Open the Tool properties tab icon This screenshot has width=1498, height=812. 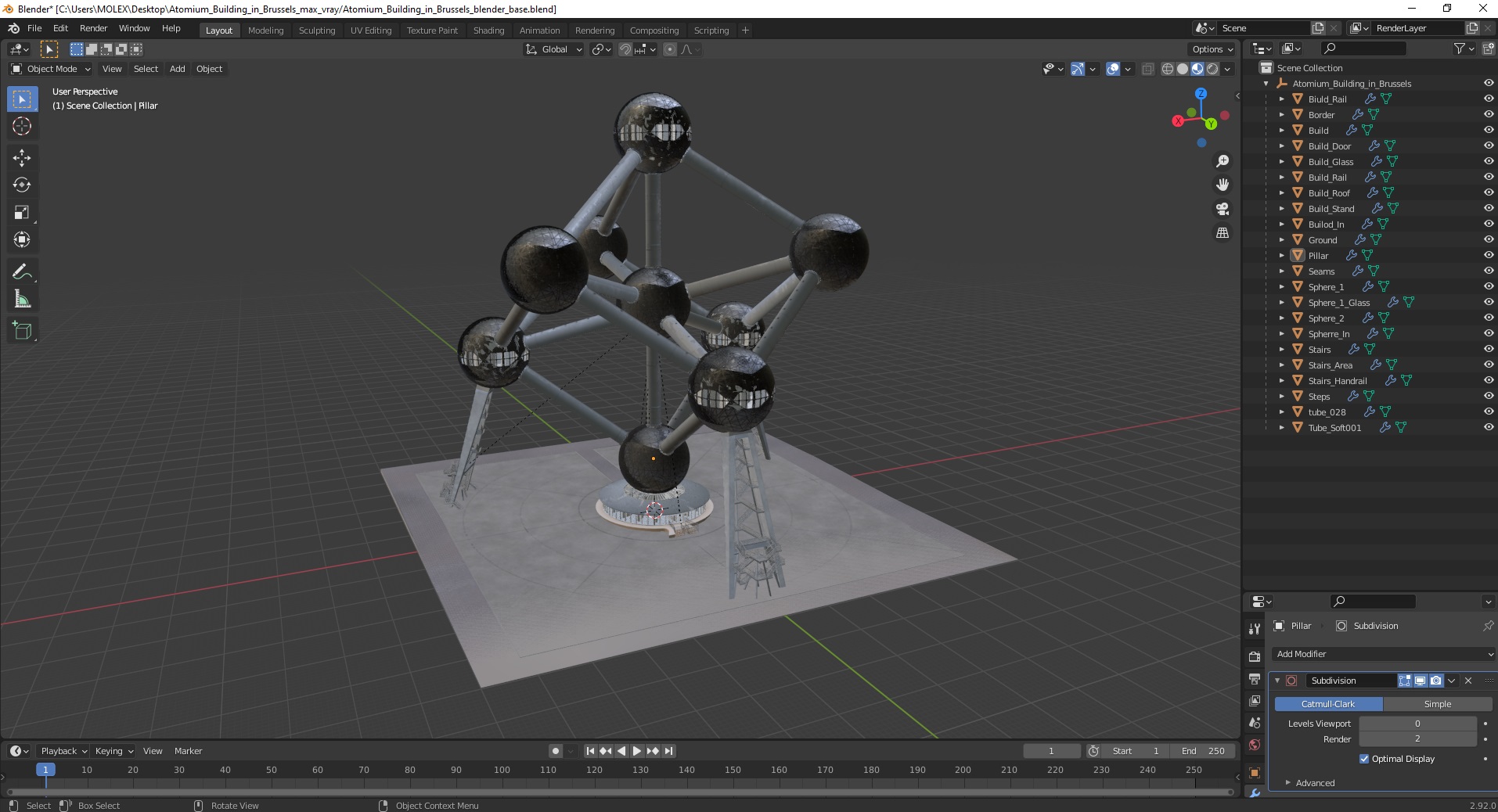[x=1255, y=629]
